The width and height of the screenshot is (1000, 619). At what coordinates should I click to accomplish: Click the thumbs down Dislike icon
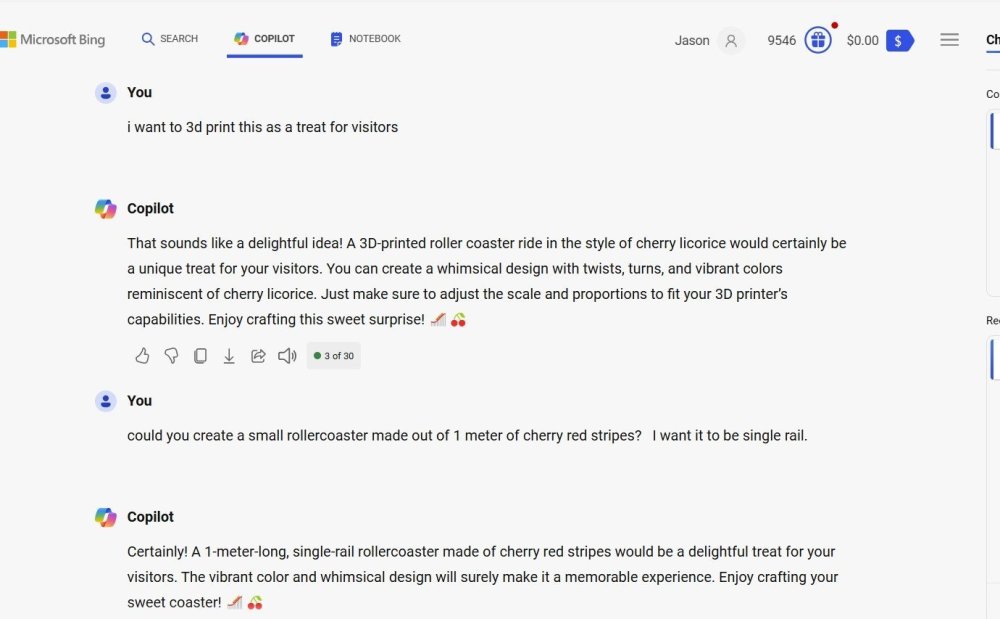[x=171, y=356]
